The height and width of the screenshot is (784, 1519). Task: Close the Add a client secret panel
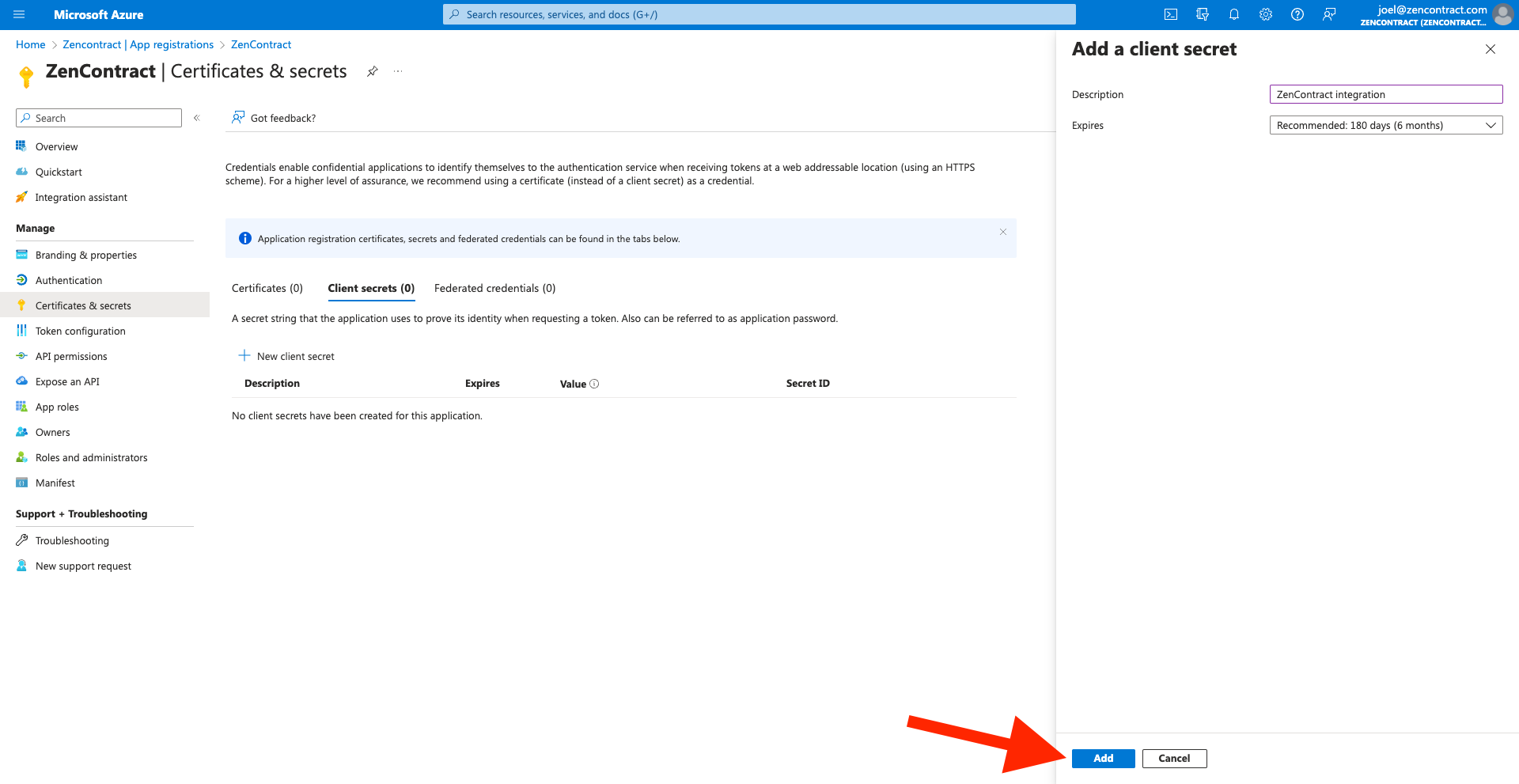[x=1490, y=49]
